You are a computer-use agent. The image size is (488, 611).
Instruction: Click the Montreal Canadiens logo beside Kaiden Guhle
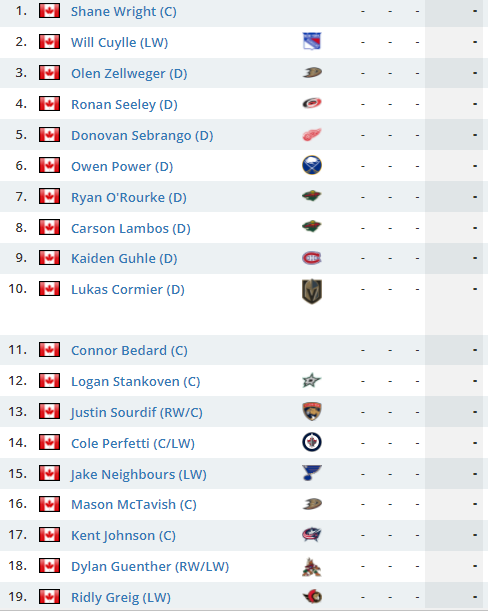coord(312,258)
